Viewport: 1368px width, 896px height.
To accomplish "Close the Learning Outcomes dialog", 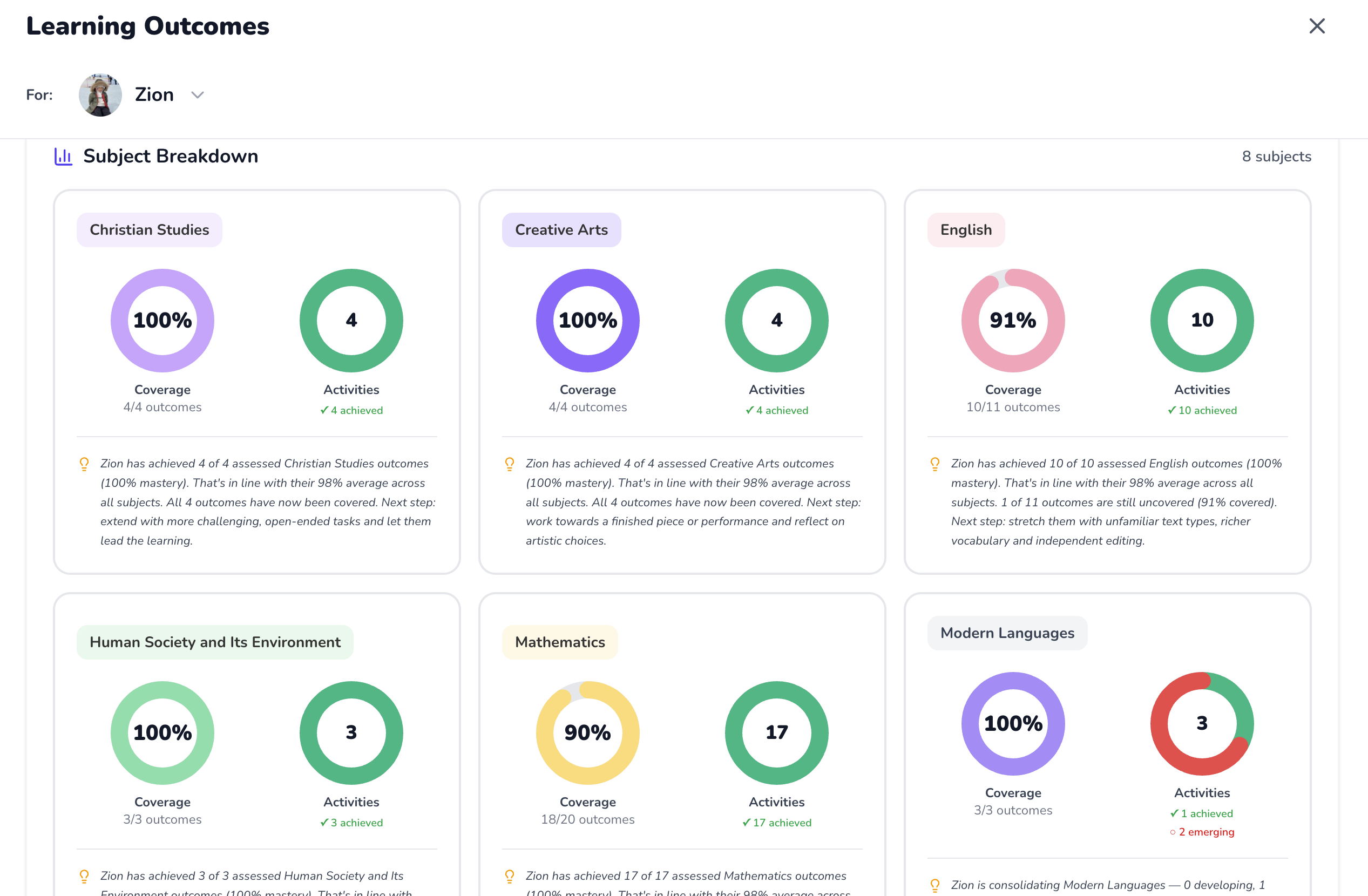I will [x=1316, y=26].
